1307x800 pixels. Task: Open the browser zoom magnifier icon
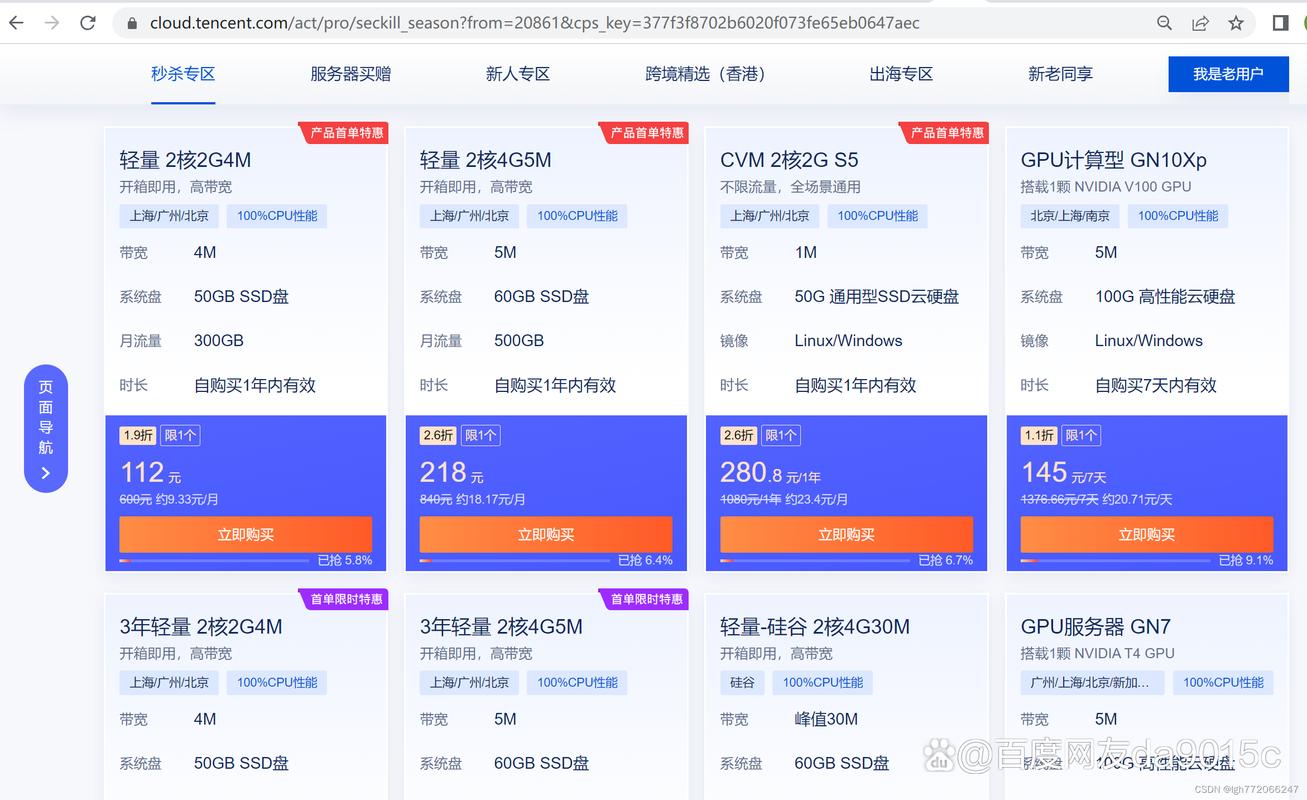click(x=1164, y=22)
